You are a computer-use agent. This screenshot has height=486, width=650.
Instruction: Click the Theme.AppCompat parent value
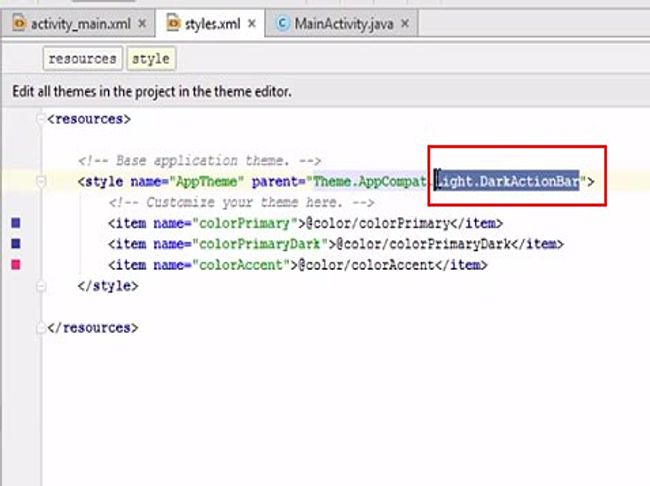369,181
